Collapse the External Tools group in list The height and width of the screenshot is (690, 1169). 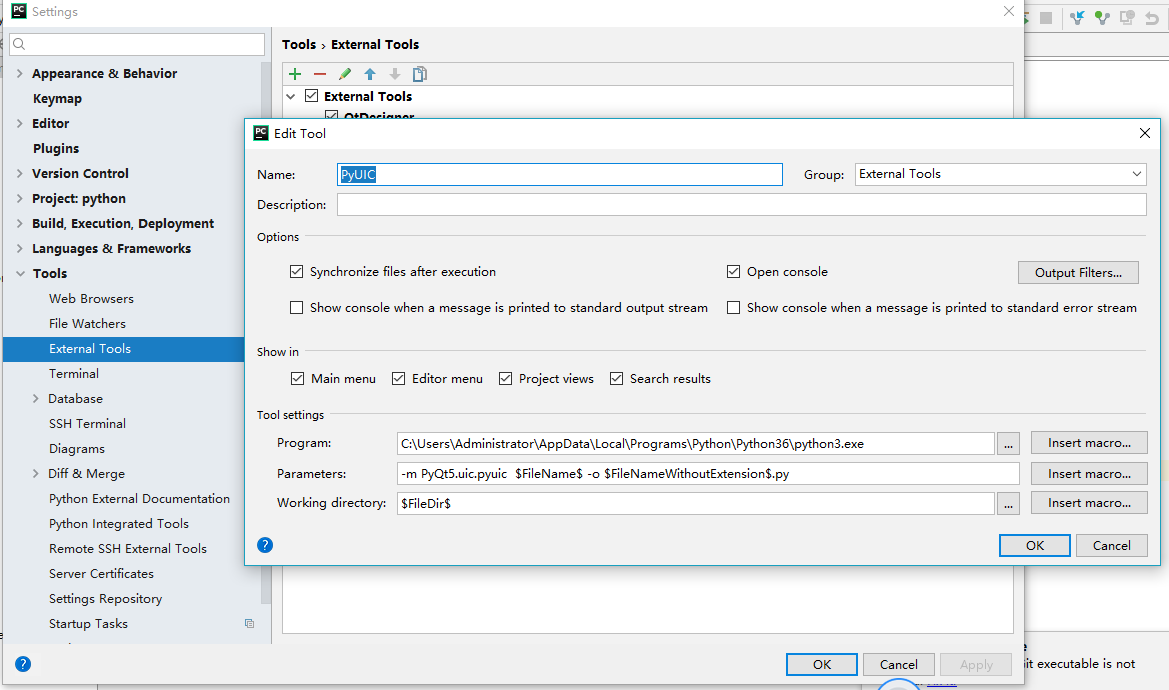point(291,96)
